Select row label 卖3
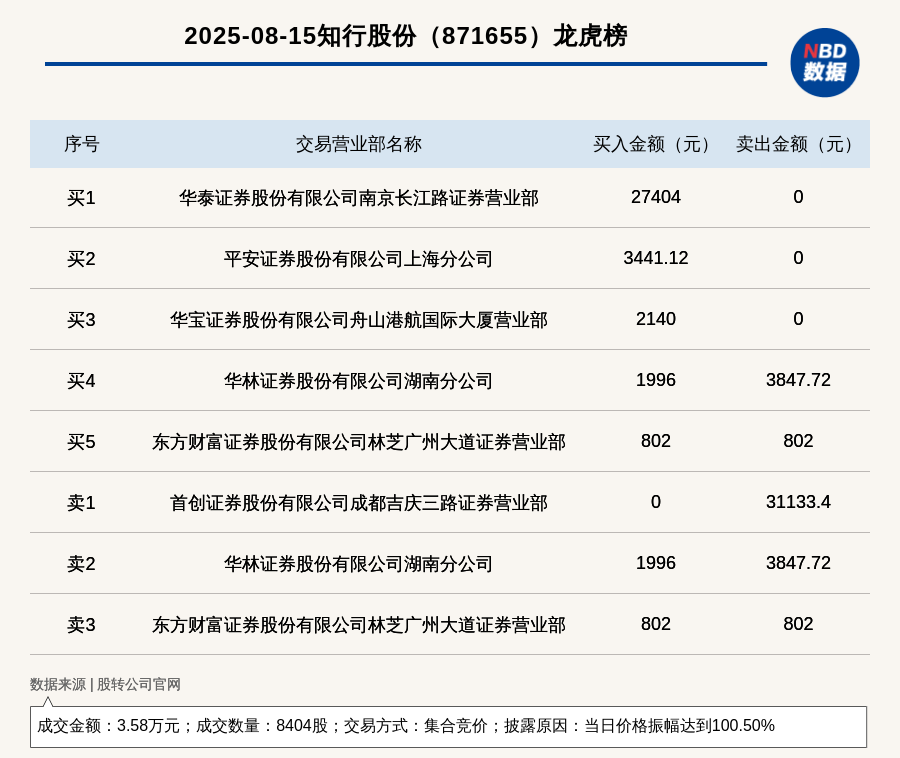Screen dimensions: 900x758 [82, 625]
